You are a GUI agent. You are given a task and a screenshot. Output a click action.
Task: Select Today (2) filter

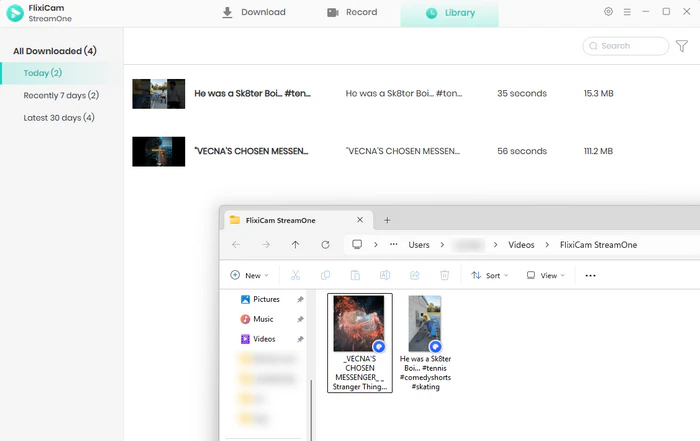[61, 73]
